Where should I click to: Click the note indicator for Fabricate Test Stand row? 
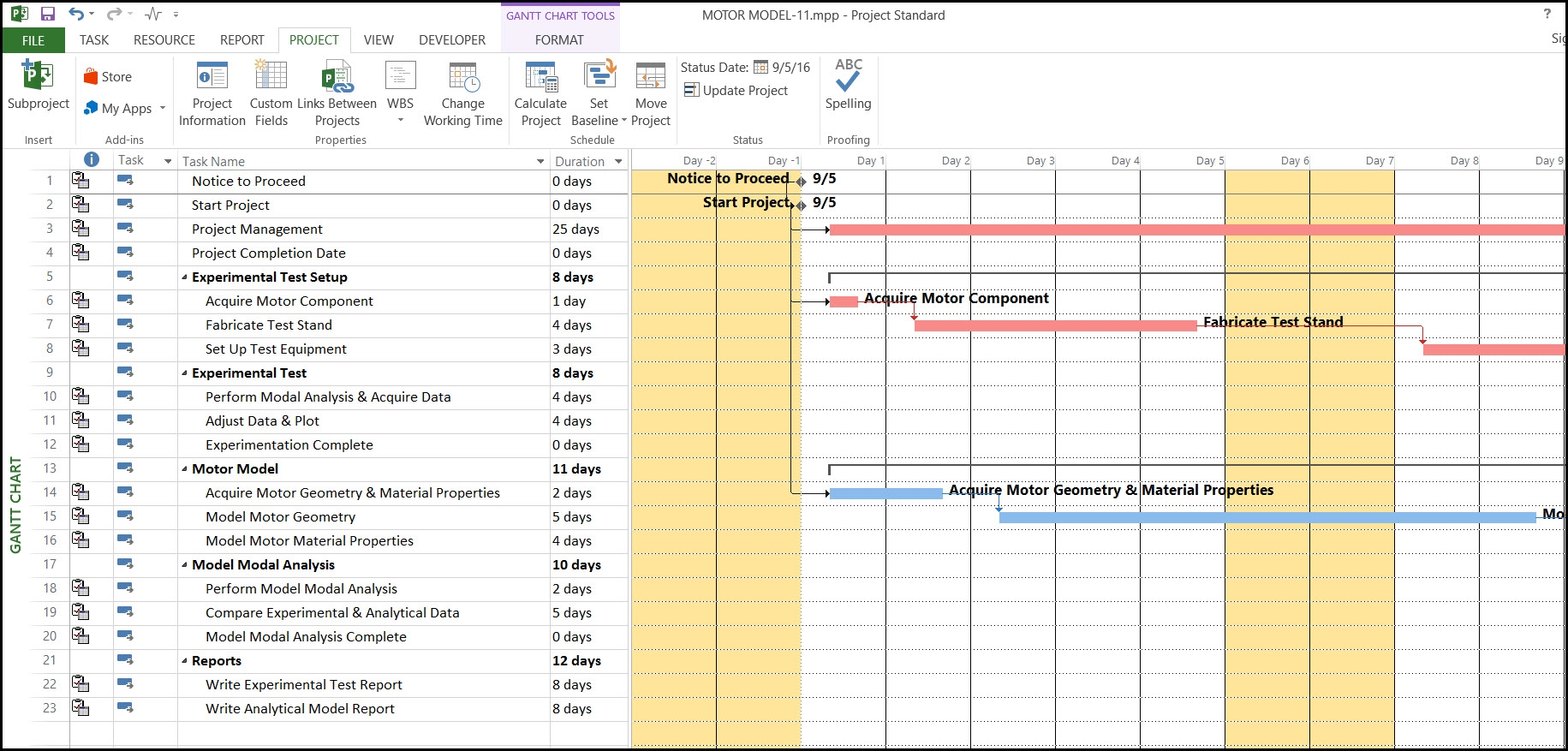point(80,324)
